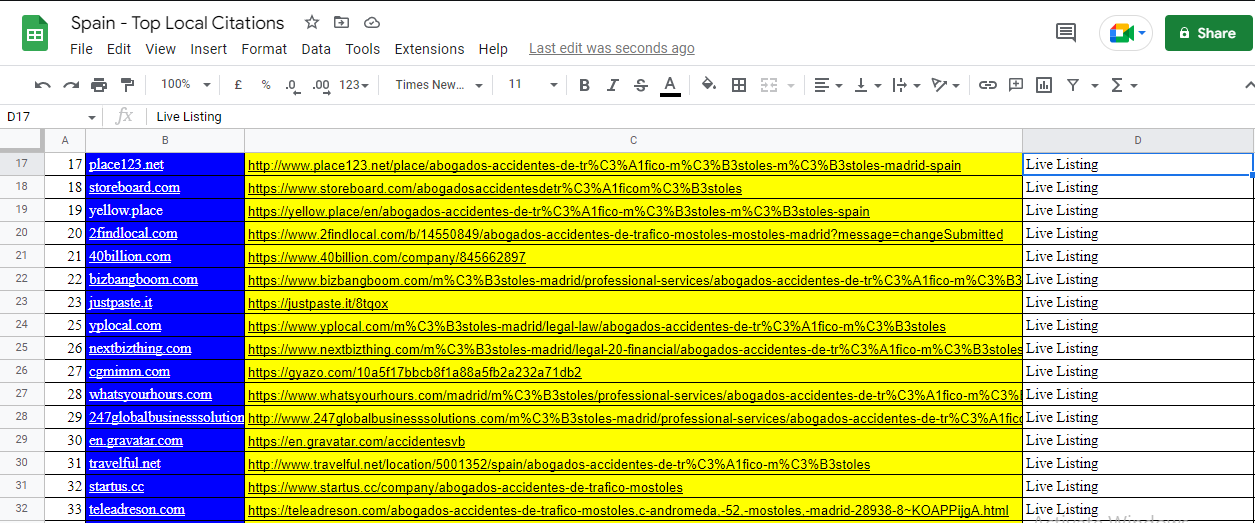Image resolution: width=1255 pixels, height=523 pixels.
Task: Open the Borders tool
Action: (x=739, y=85)
